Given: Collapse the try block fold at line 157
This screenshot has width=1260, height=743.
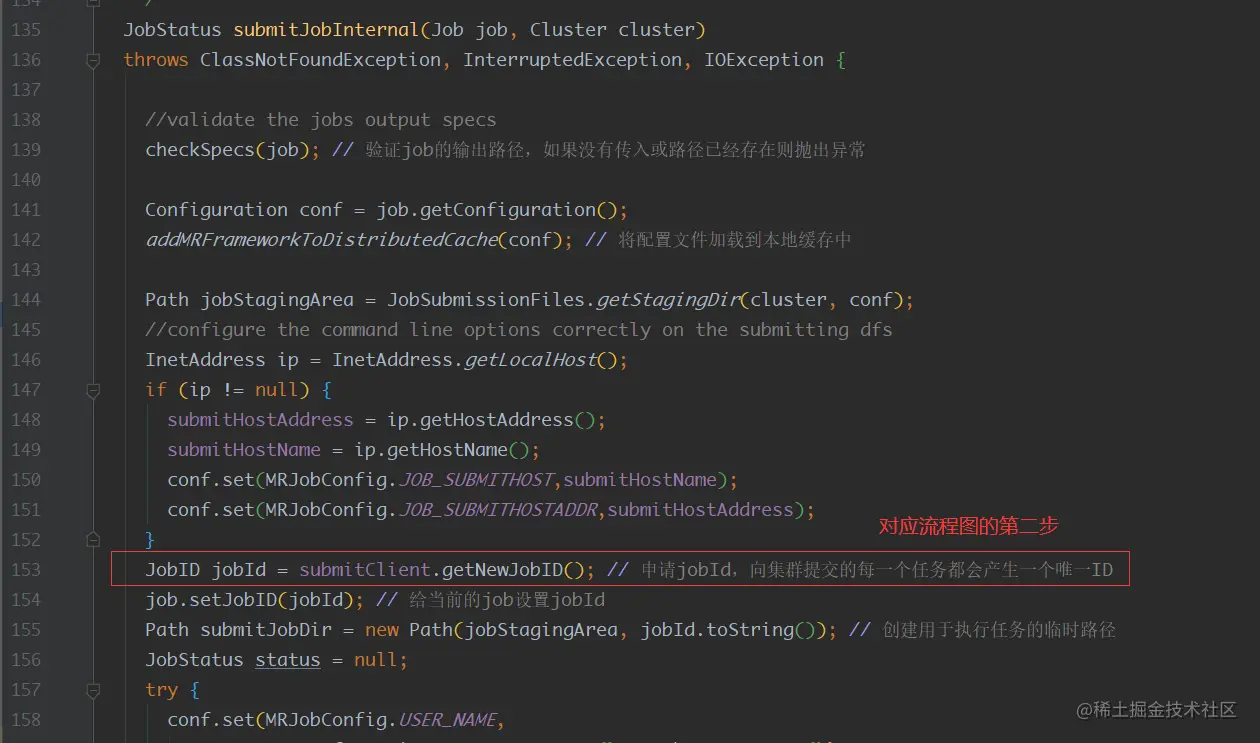Looking at the screenshot, I should [93, 690].
